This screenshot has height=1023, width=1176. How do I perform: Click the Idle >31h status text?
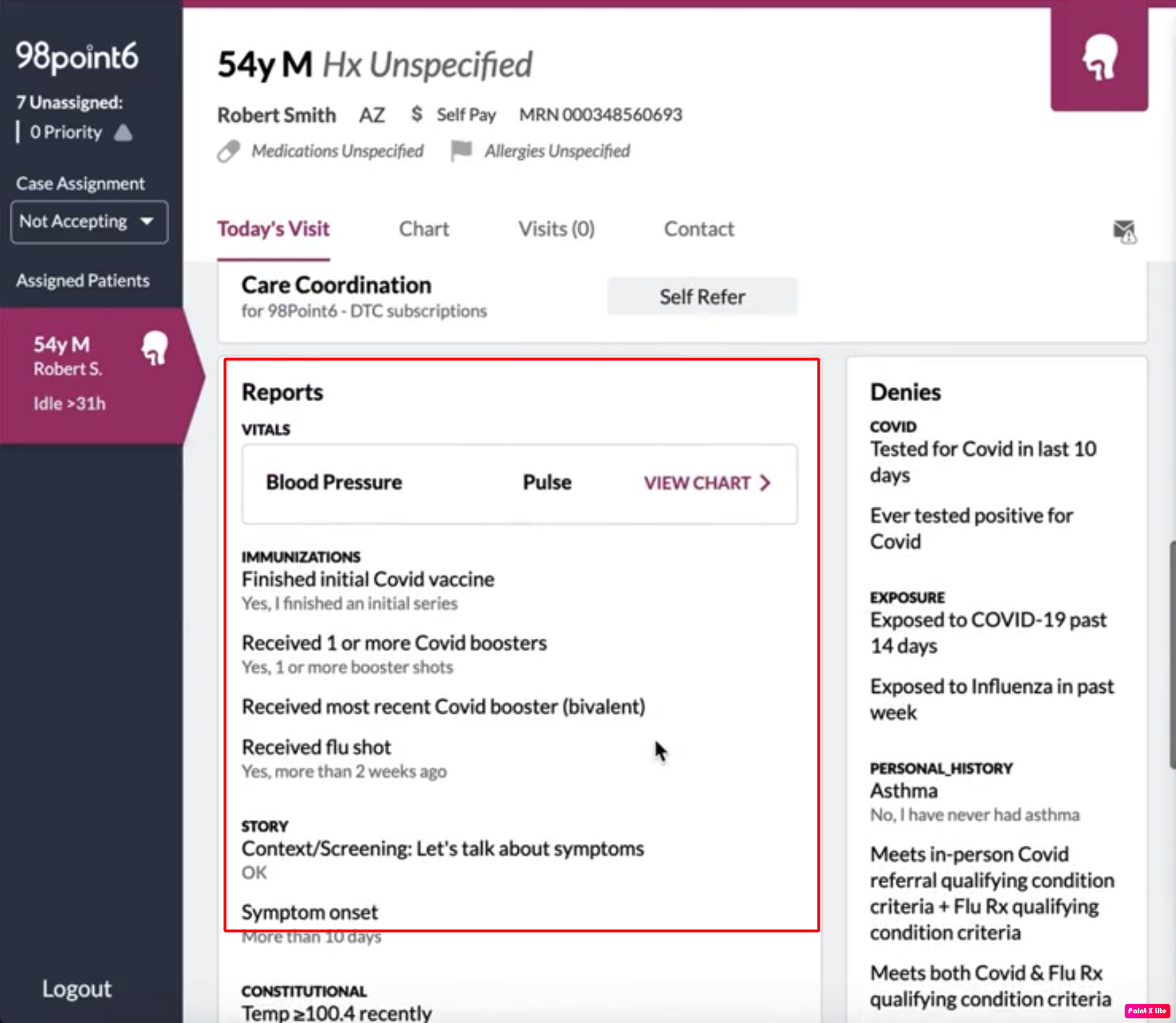coord(70,404)
